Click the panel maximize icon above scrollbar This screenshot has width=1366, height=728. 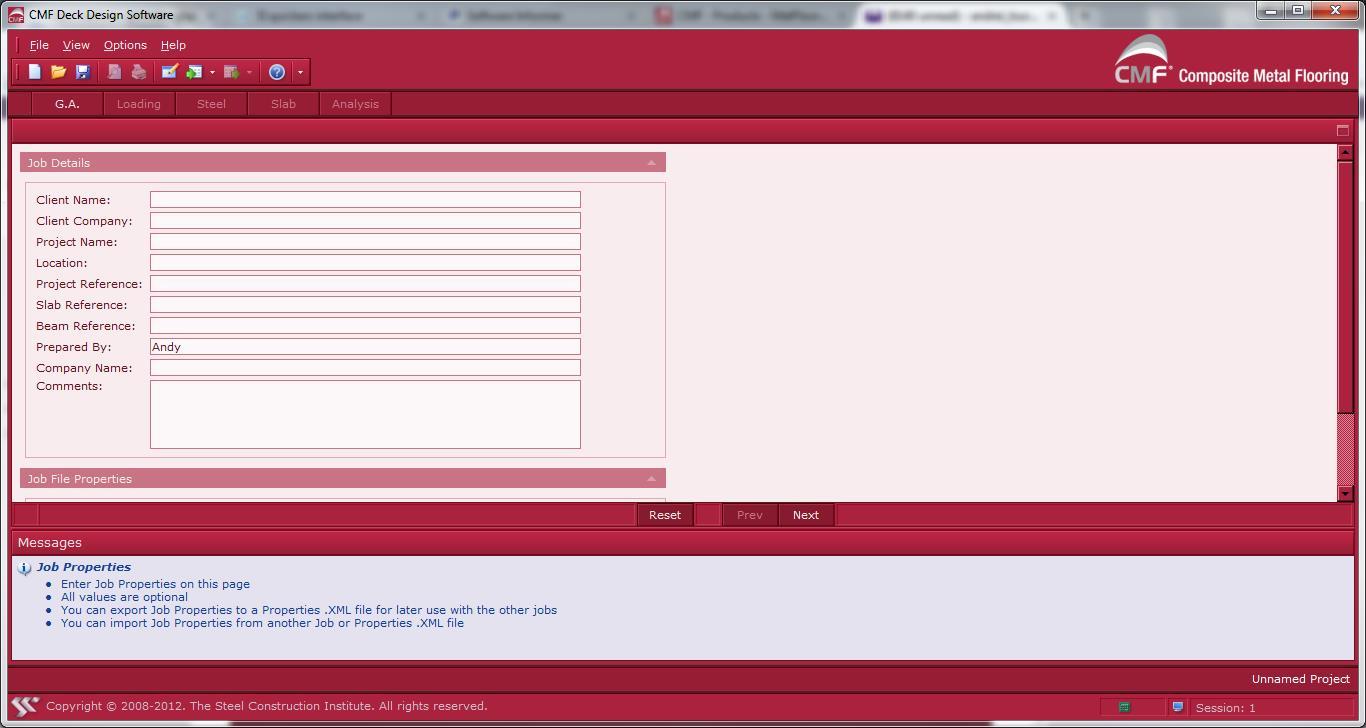point(1343,130)
